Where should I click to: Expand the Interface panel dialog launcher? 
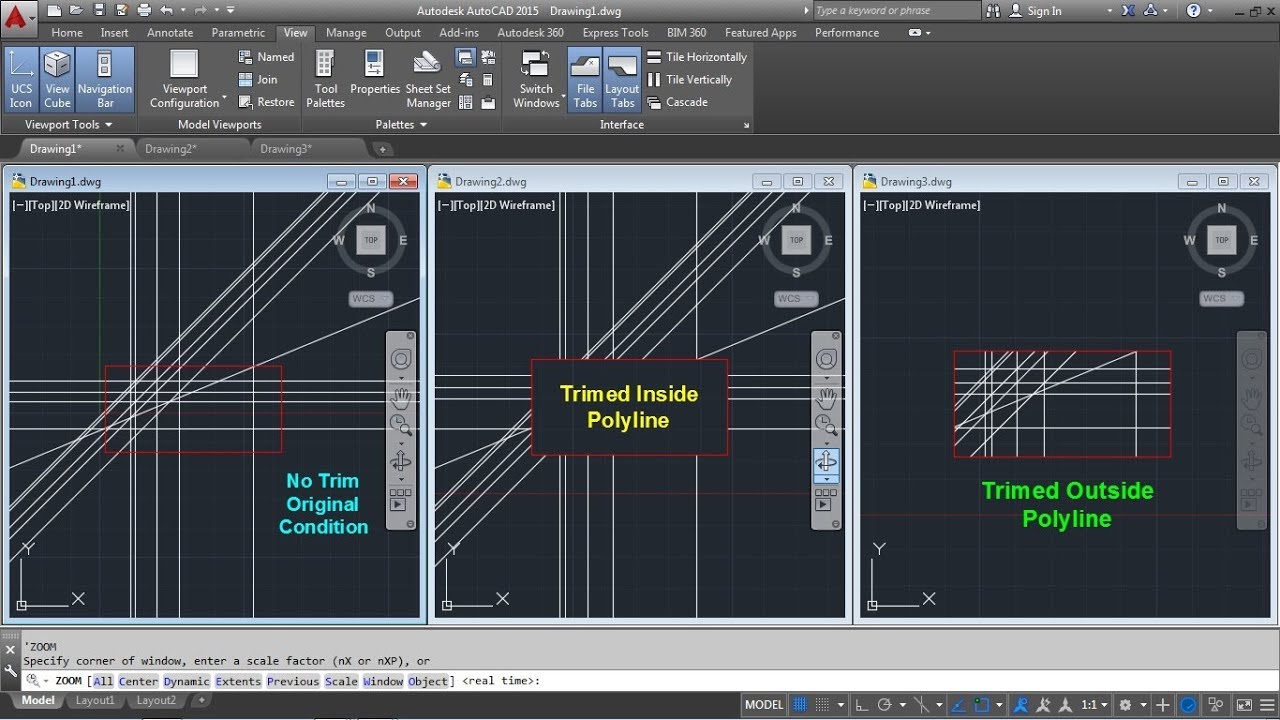pos(746,126)
